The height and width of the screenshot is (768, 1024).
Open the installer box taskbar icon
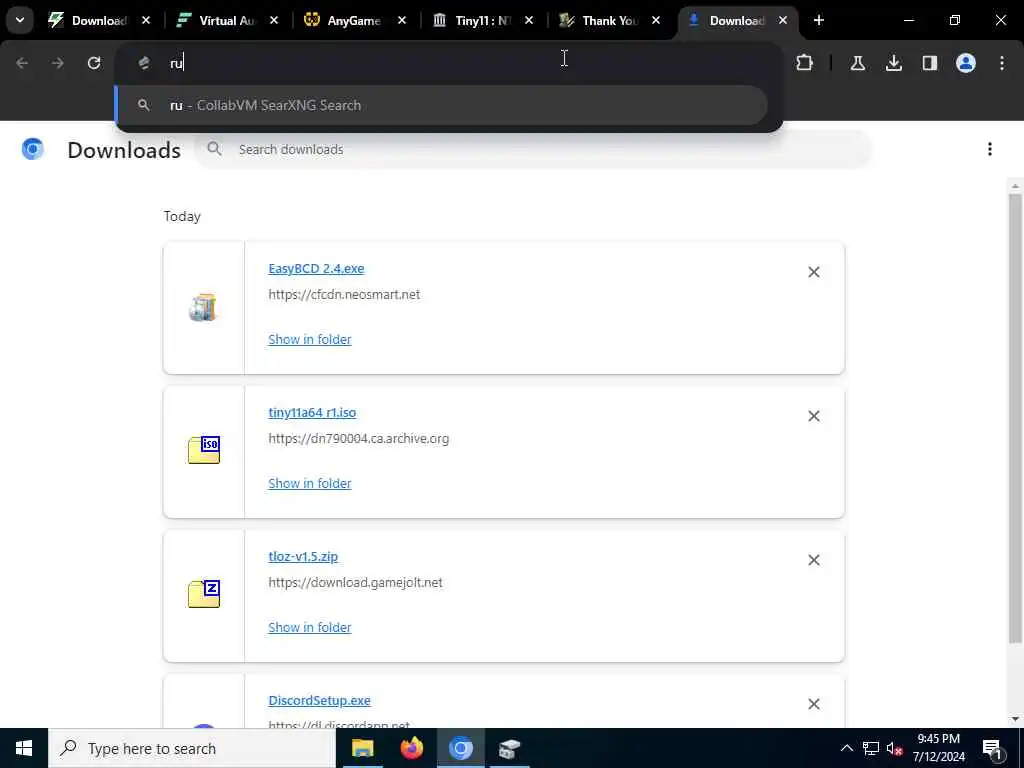click(509, 748)
